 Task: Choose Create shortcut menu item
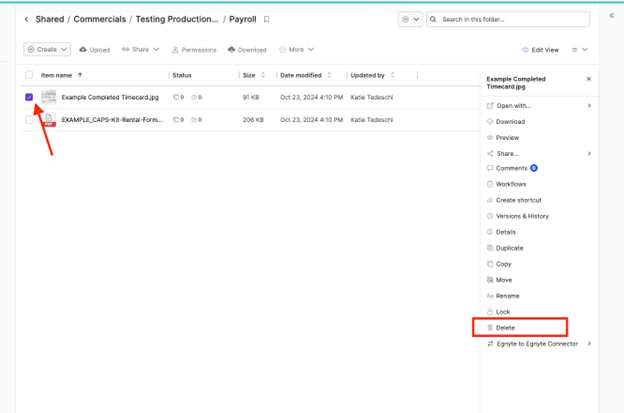point(514,200)
